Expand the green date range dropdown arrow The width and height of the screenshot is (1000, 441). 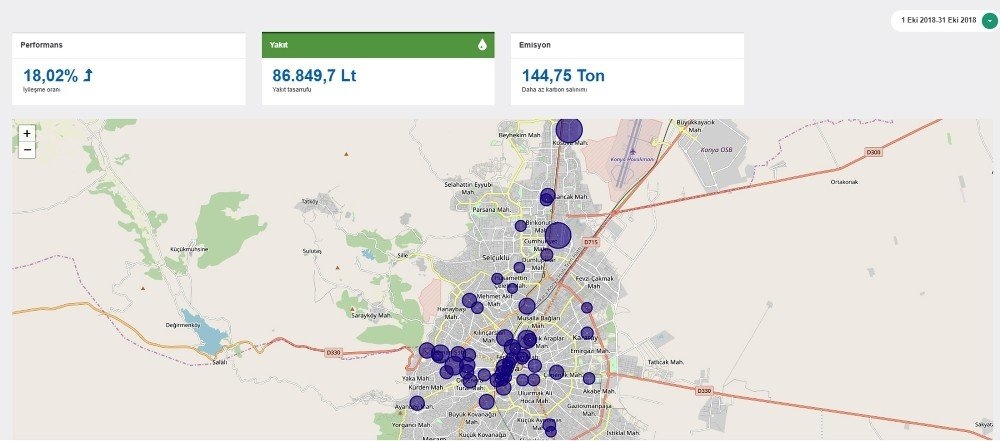tap(989, 21)
